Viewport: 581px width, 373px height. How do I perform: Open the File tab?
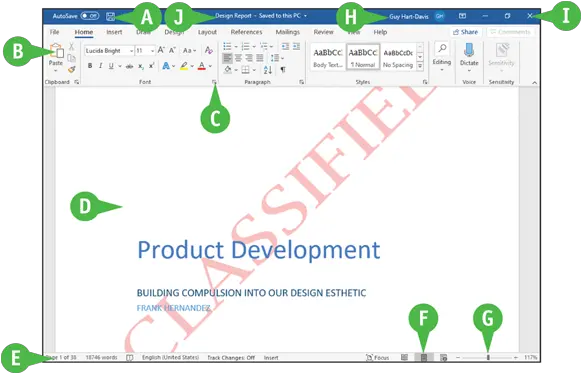click(x=54, y=32)
